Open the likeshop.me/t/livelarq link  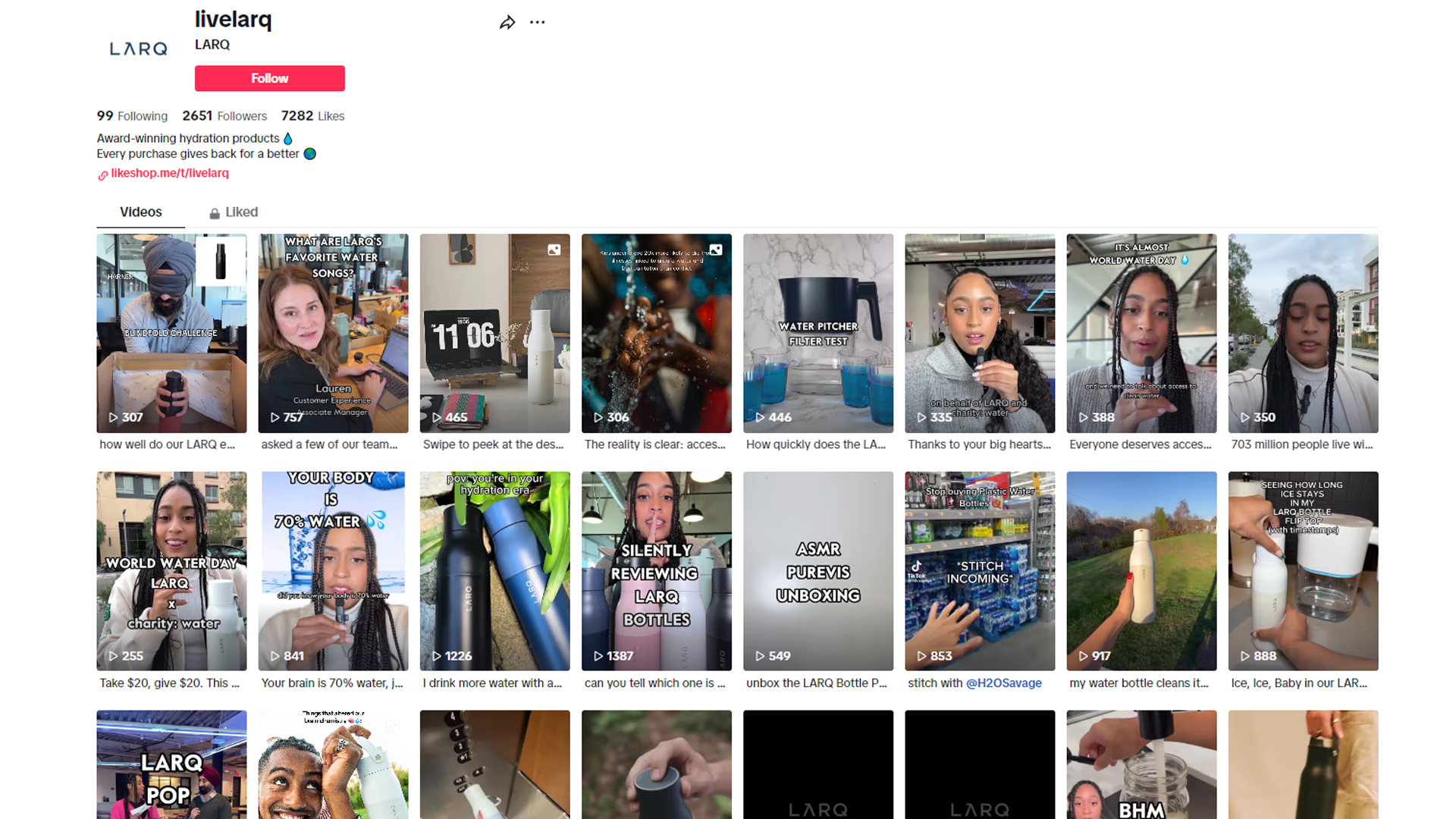point(169,173)
